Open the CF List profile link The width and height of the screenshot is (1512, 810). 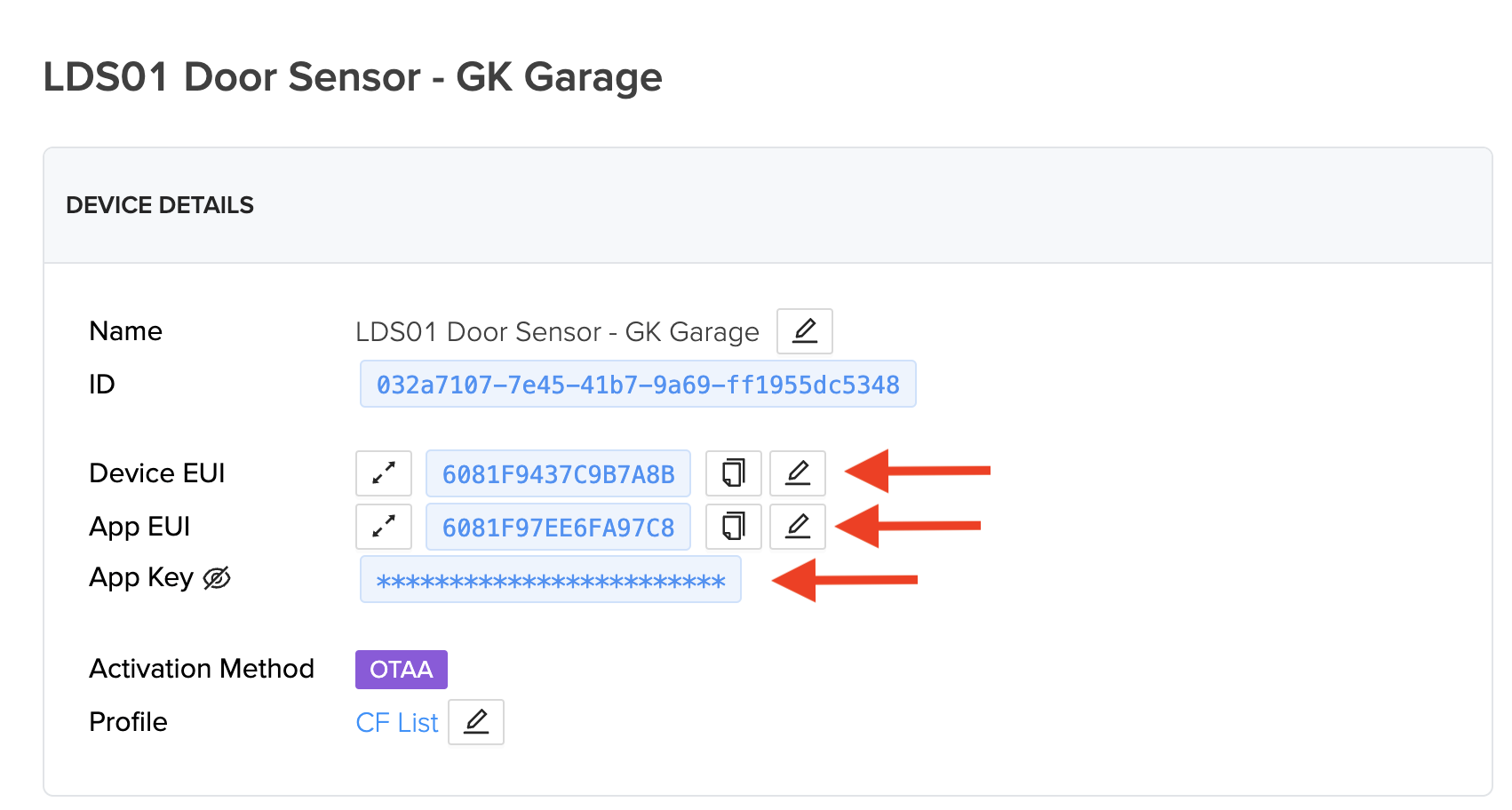397,723
